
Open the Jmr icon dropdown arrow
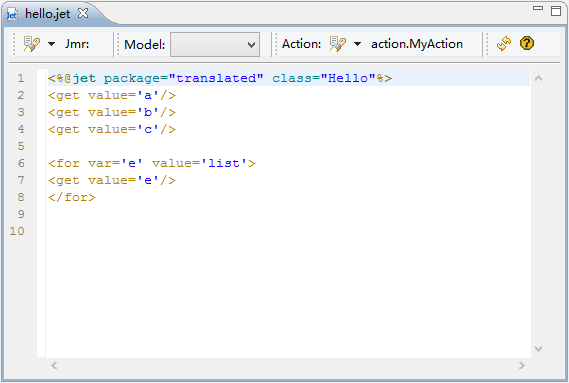[x=52, y=44]
